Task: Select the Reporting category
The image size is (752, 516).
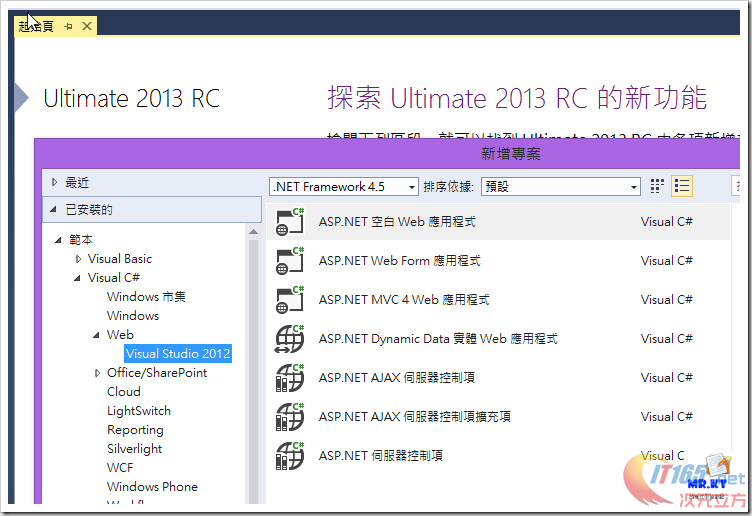Action: click(135, 430)
